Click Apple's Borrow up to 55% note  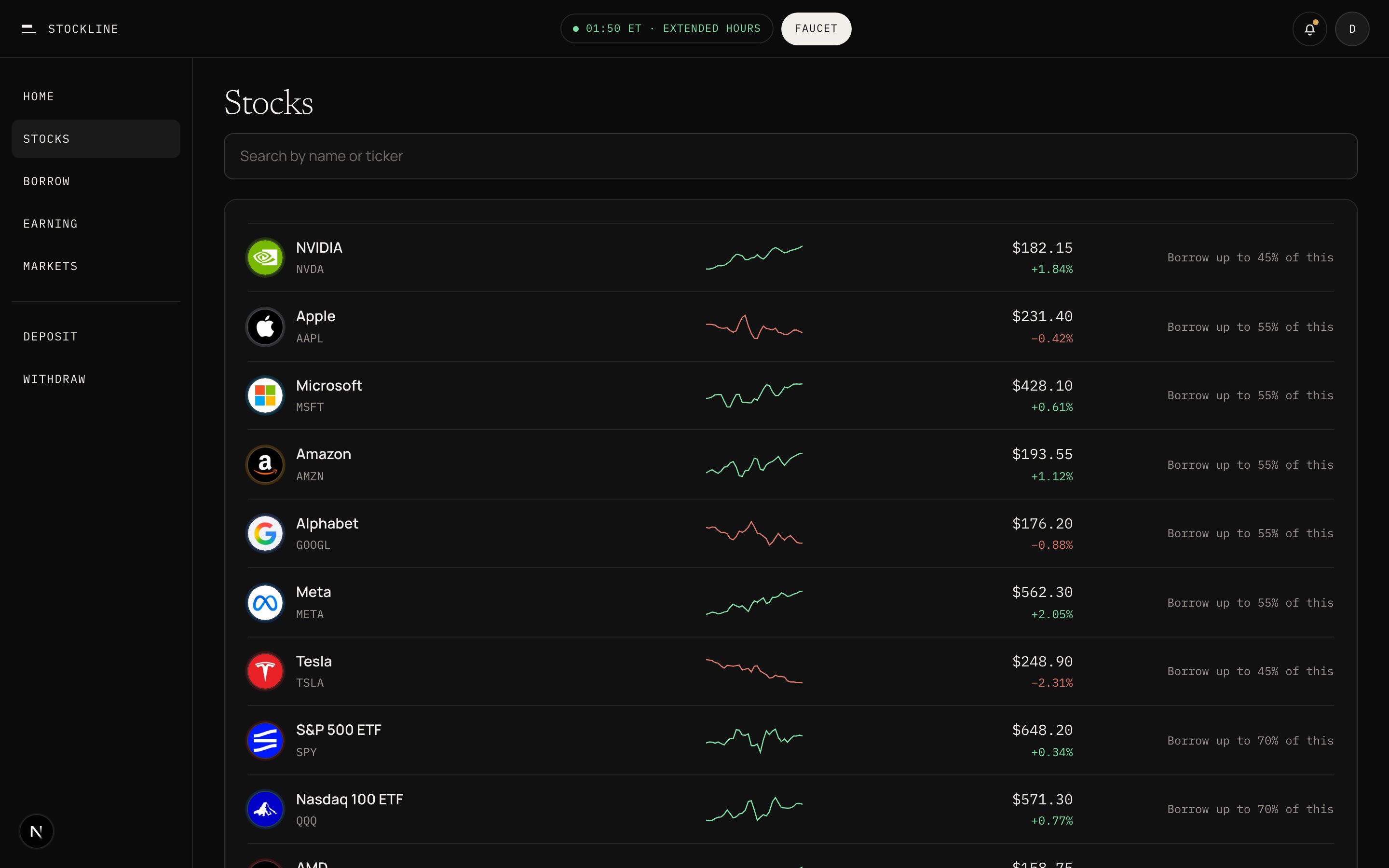(x=1250, y=327)
